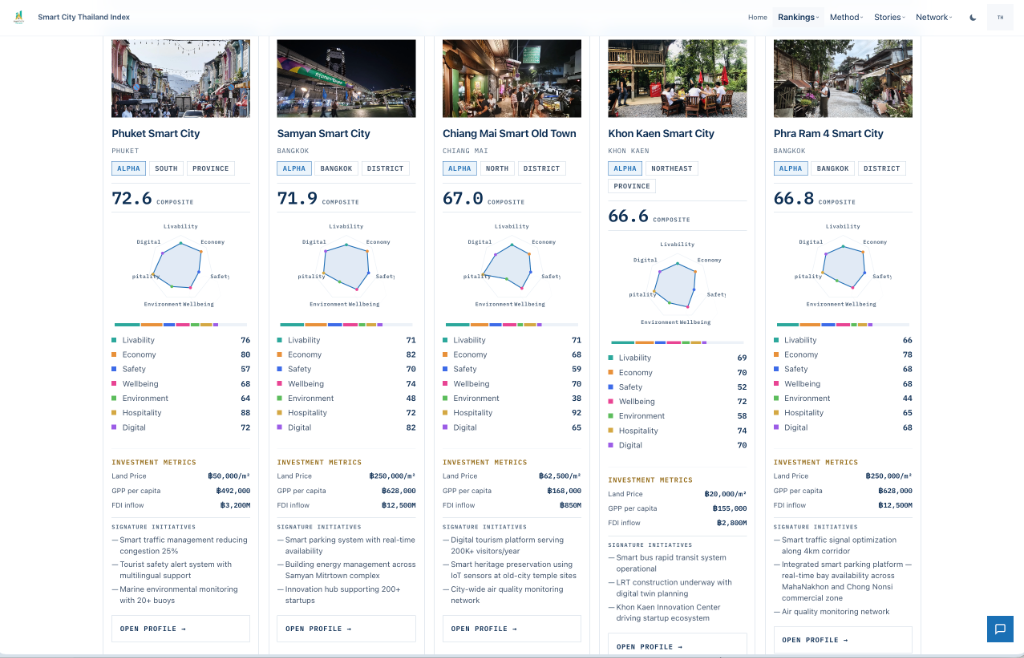Viewport: 1024px width, 658px height.
Task: Open the chat widget icon in the corner
Action: click(1000, 629)
